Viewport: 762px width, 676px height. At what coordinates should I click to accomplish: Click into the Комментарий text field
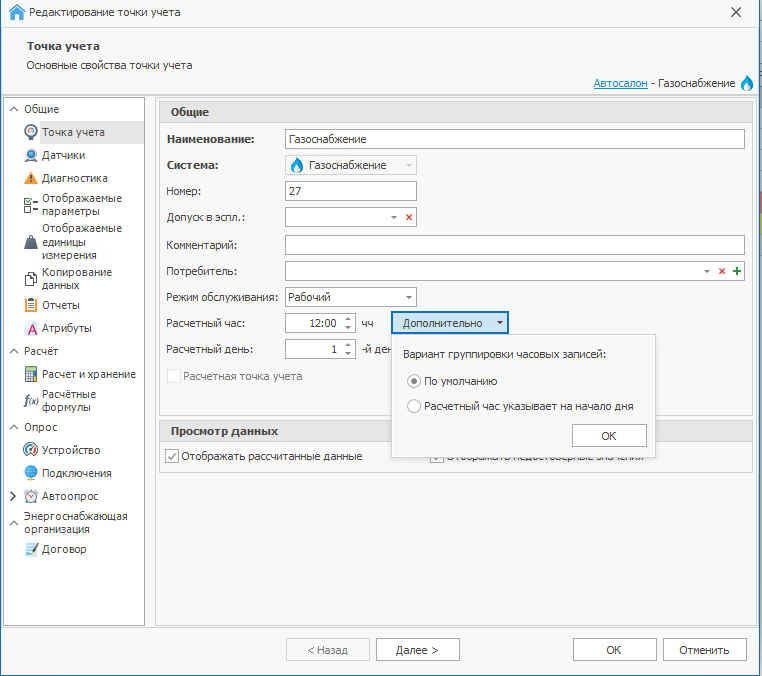(514, 245)
